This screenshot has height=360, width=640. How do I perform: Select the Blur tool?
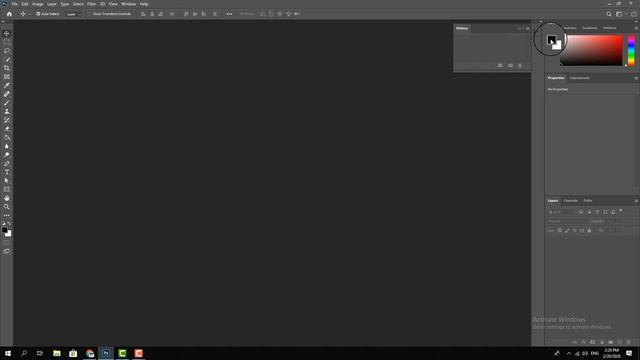(7, 146)
